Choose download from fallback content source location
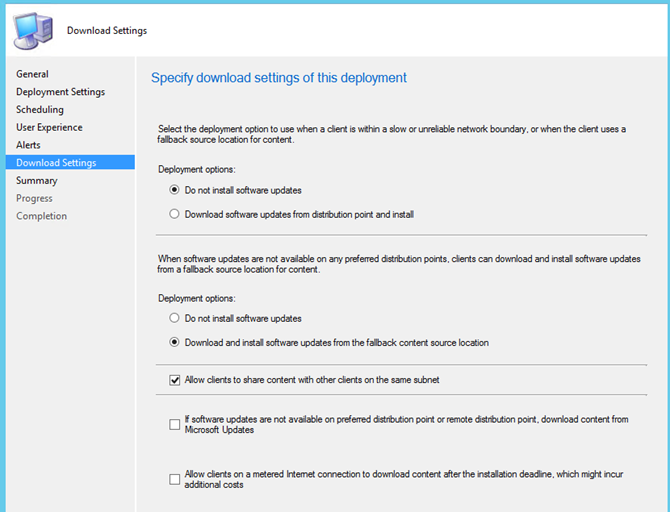The width and height of the screenshot is (670, 512). [x=174, y=342]
